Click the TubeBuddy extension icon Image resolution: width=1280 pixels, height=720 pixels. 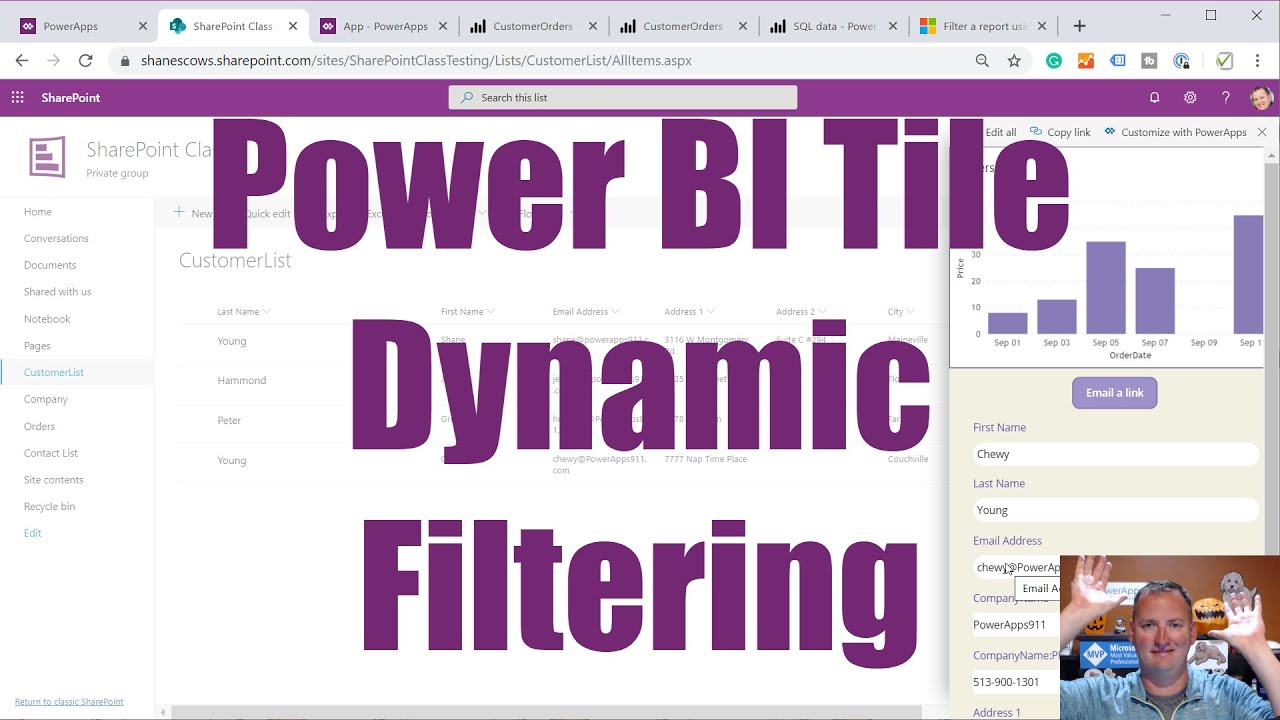(x=1150, y=61)
